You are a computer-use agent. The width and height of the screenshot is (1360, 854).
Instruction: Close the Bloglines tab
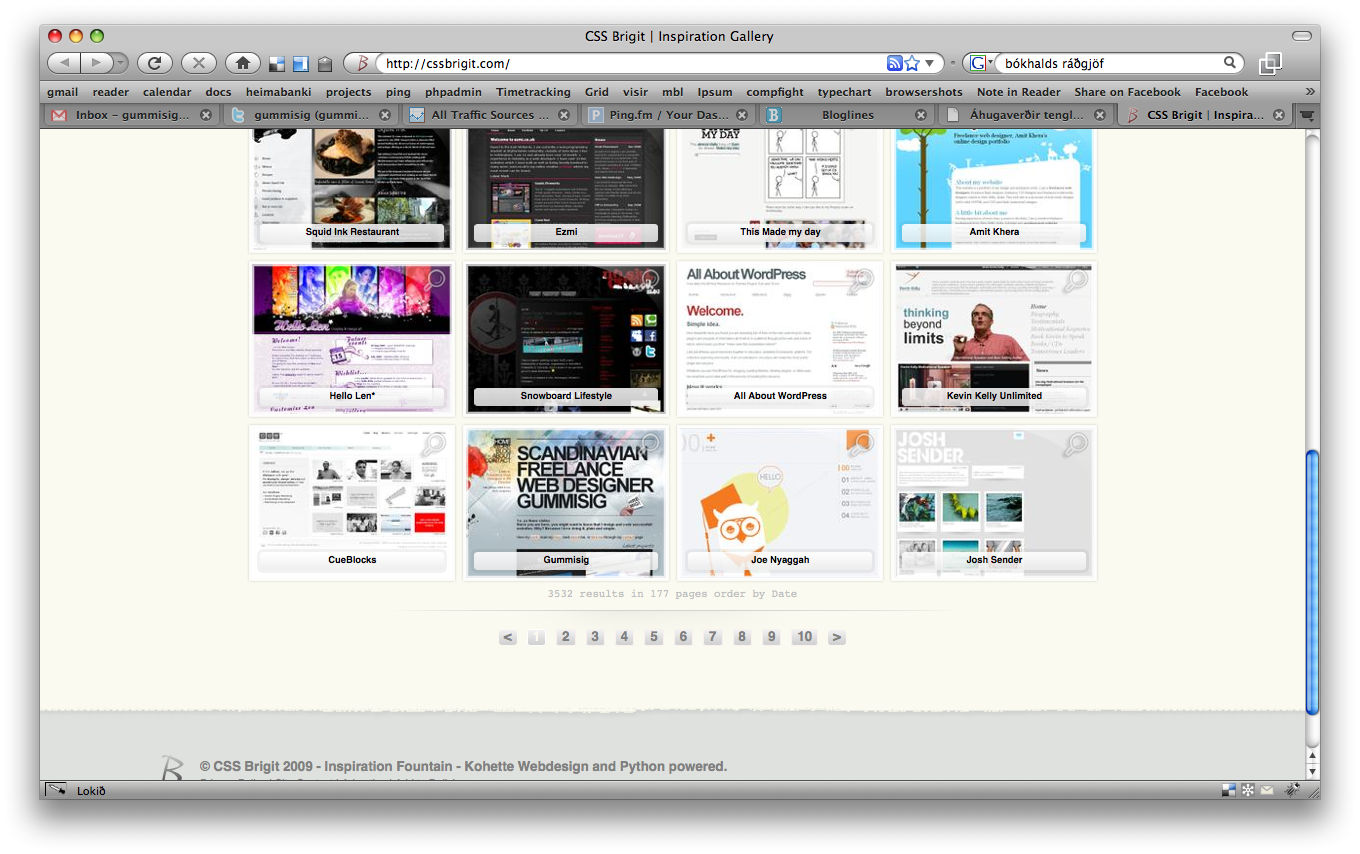pyautogui.click(x=922, y=115)
